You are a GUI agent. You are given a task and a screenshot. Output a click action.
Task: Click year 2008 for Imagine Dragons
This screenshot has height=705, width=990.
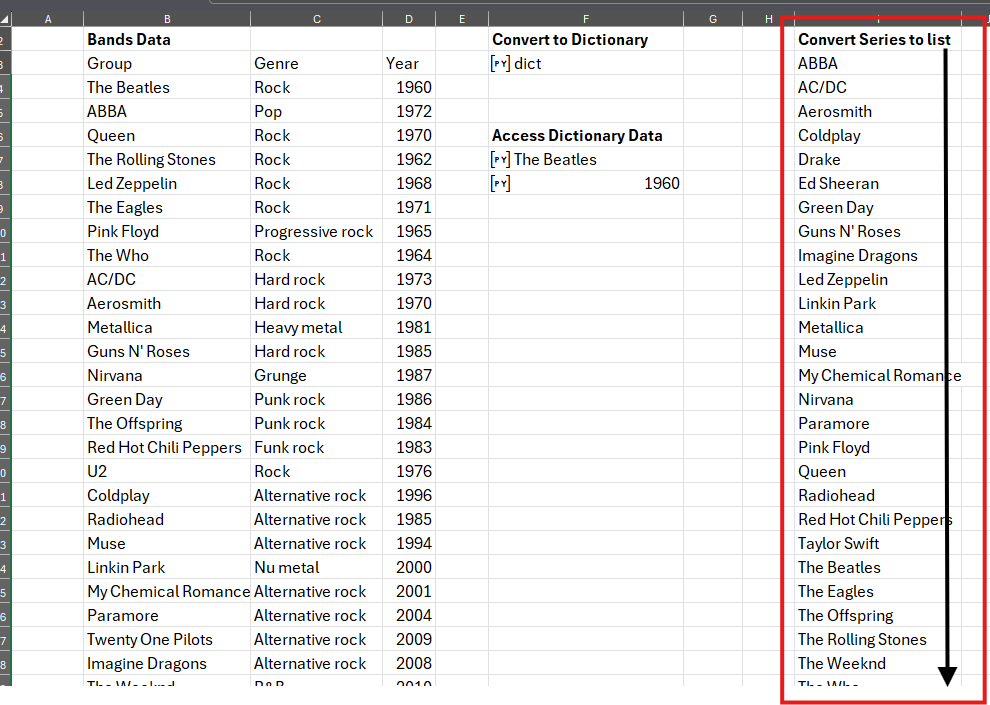click(x=409, y=663)
